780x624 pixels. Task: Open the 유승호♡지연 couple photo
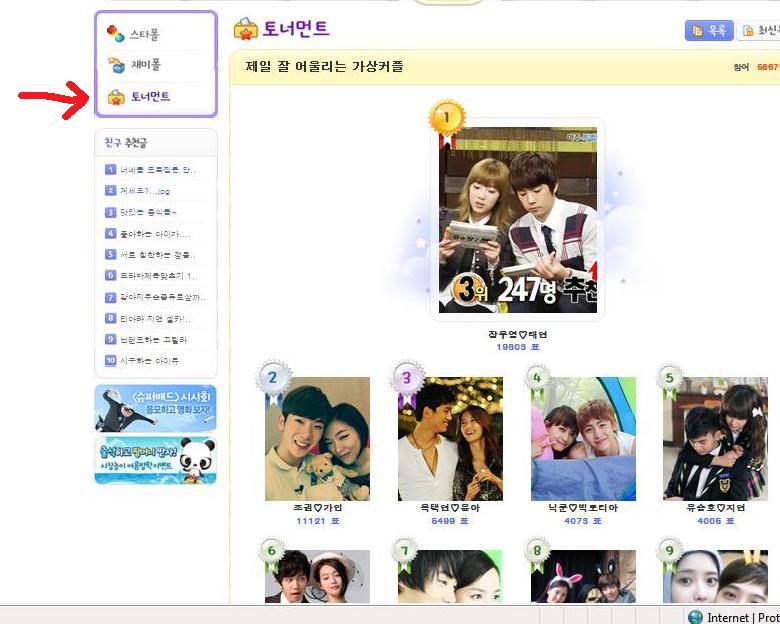tap(715, 439)
